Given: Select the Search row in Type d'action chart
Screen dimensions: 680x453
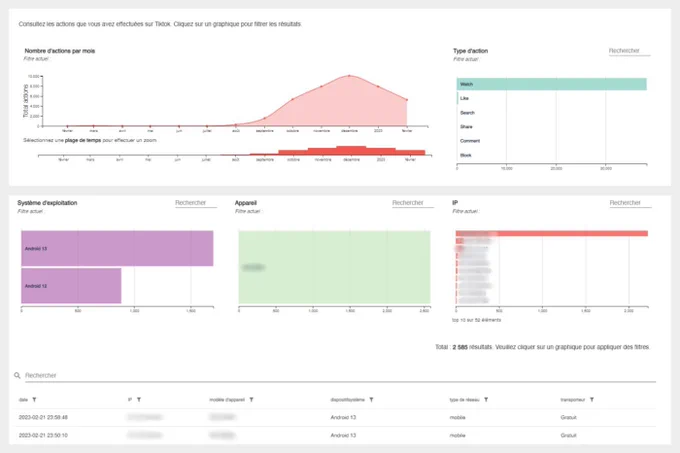Looking at the screenshot, I should pyautogui.click(x=467, y=113).
